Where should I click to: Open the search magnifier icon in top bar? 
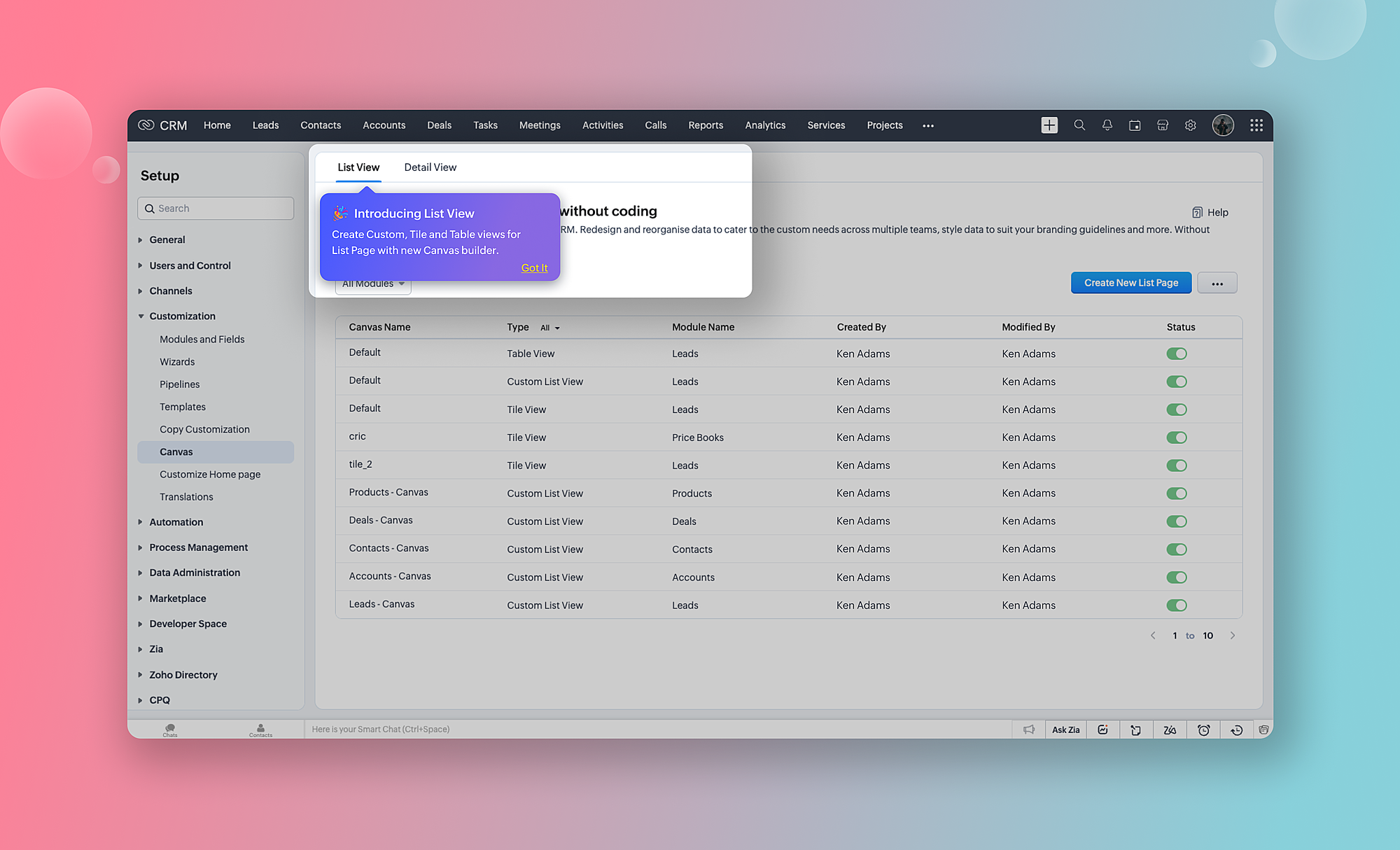[1079, 125]
